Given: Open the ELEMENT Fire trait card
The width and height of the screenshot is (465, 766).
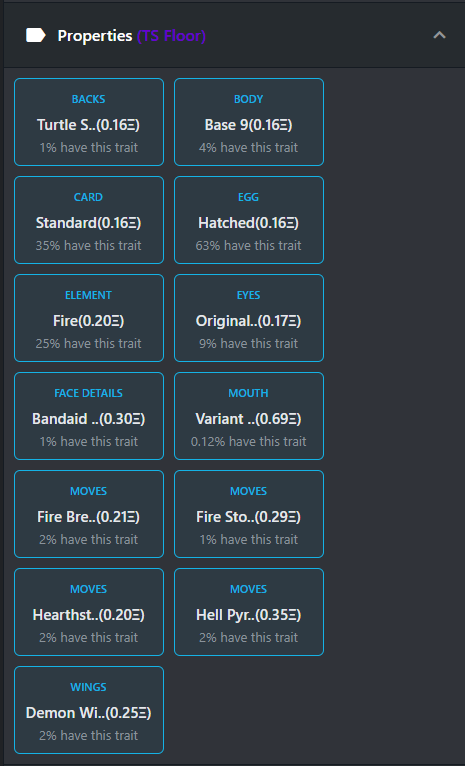Looking at the screenshot, I should tap(89, 318).
